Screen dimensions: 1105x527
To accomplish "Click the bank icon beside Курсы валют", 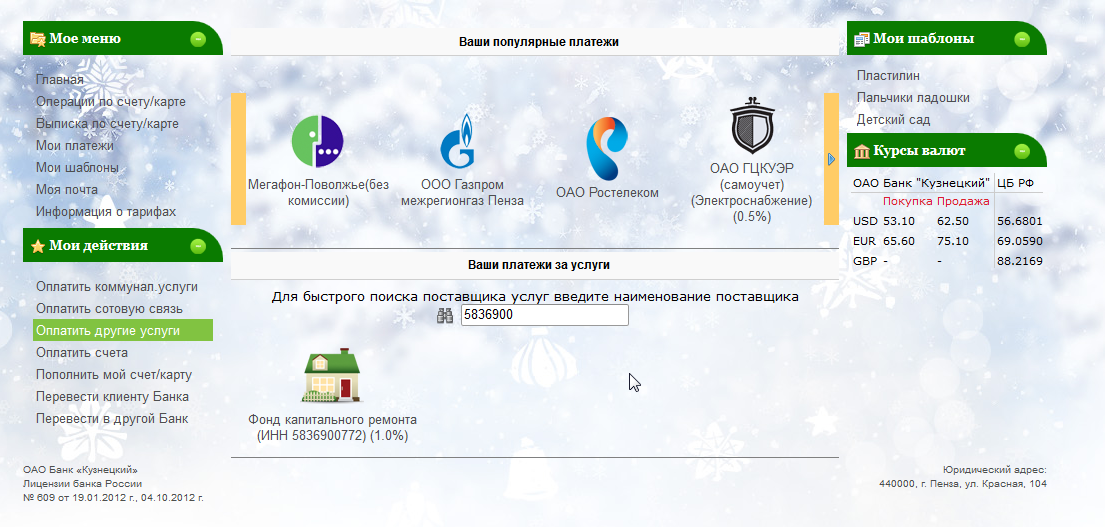I will [x=860, y=152].
